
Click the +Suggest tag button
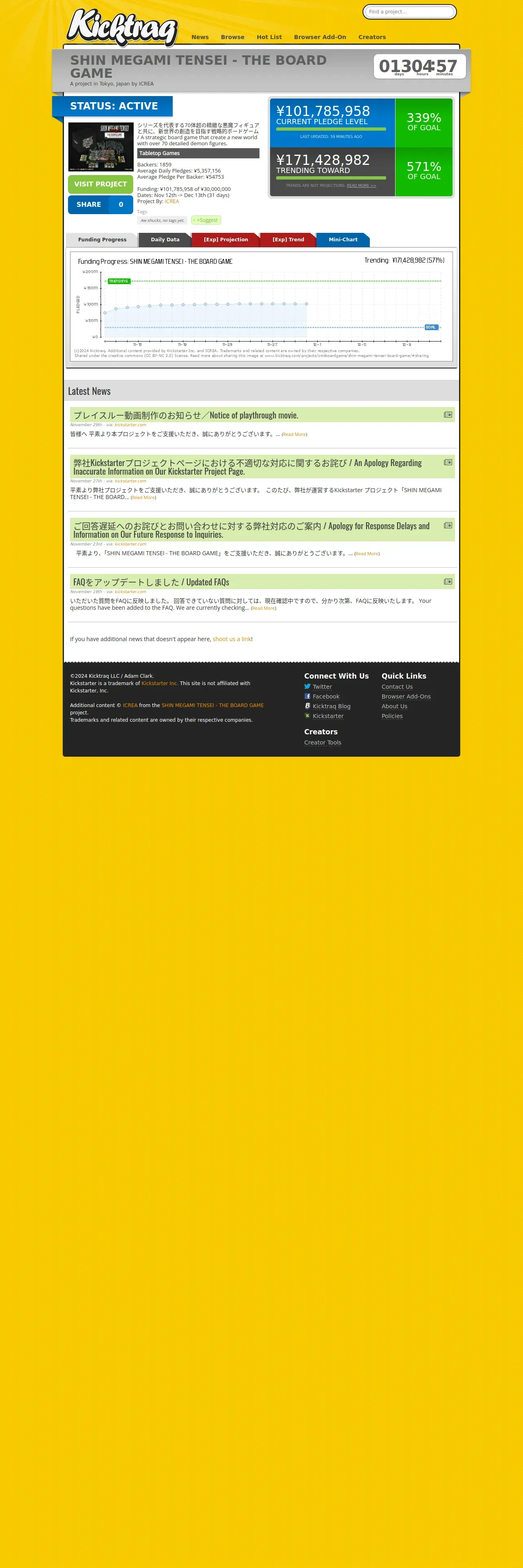coord(206,220)
